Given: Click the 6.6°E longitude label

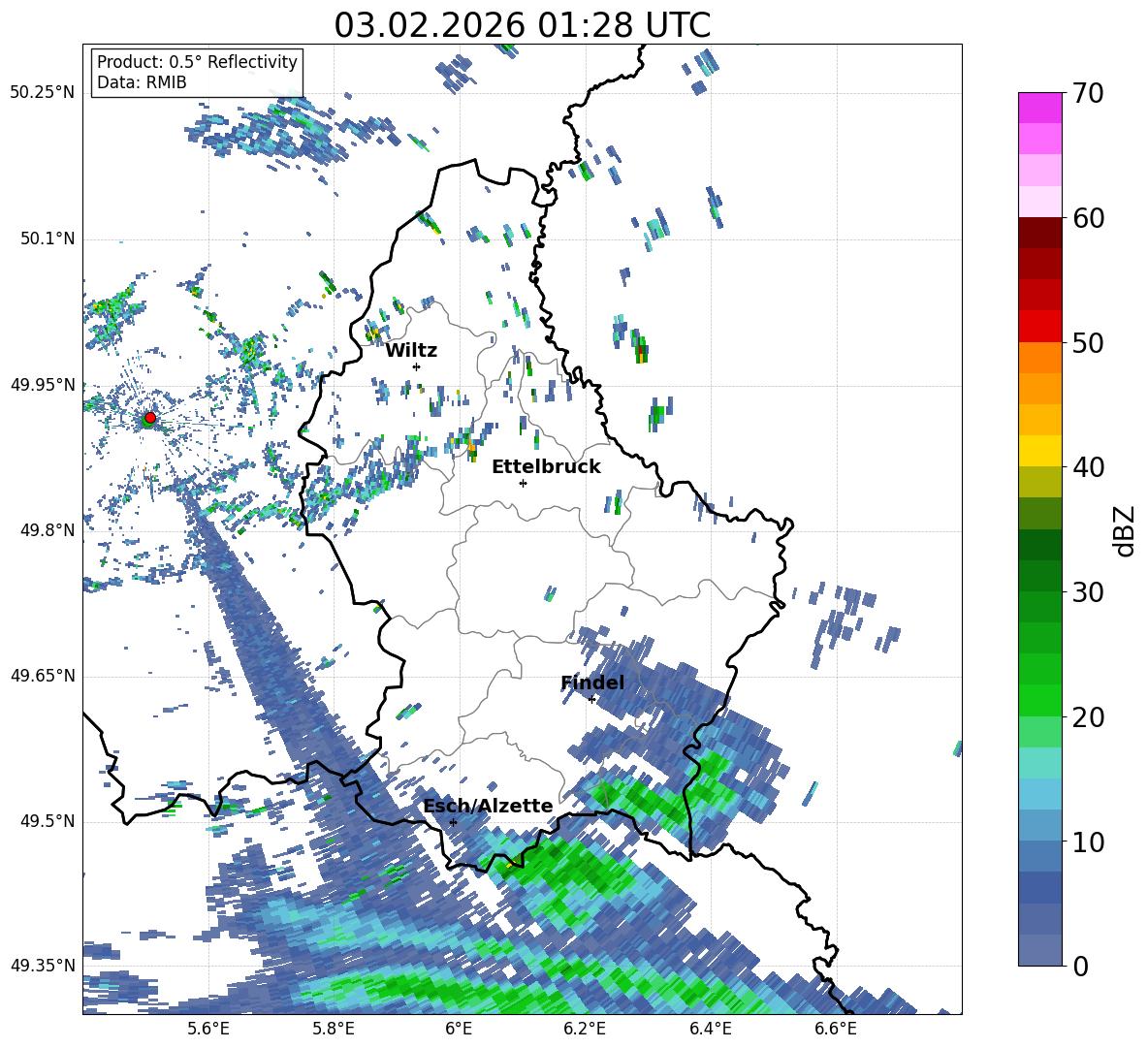Looking at the screenshot, I should click(836, 1029).
